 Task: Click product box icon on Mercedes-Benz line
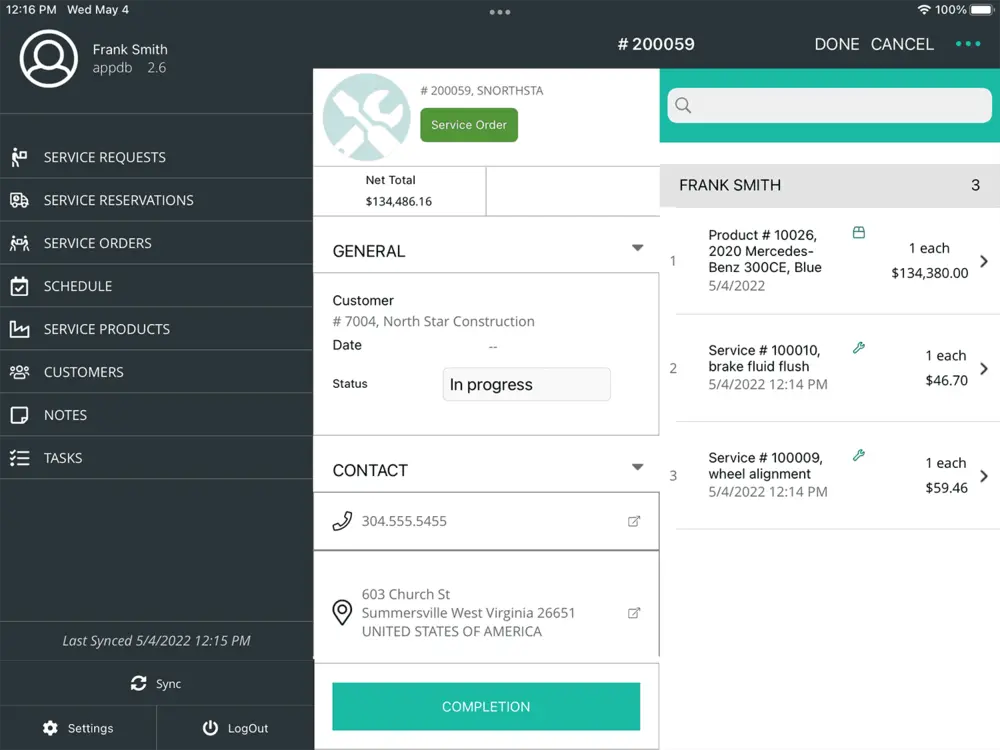pyautogui.click(x=859, y=232)
